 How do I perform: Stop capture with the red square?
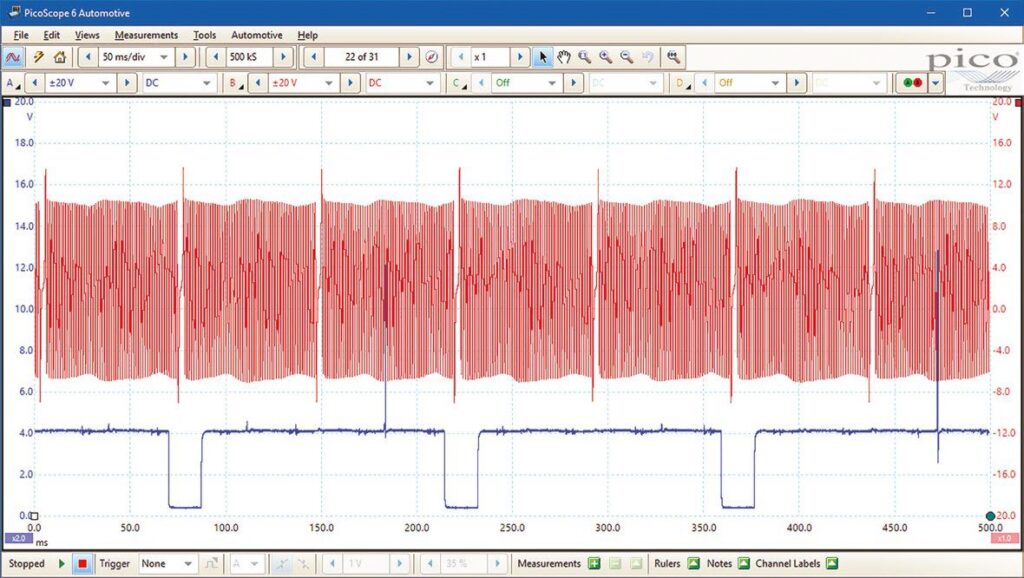[83, 563]
